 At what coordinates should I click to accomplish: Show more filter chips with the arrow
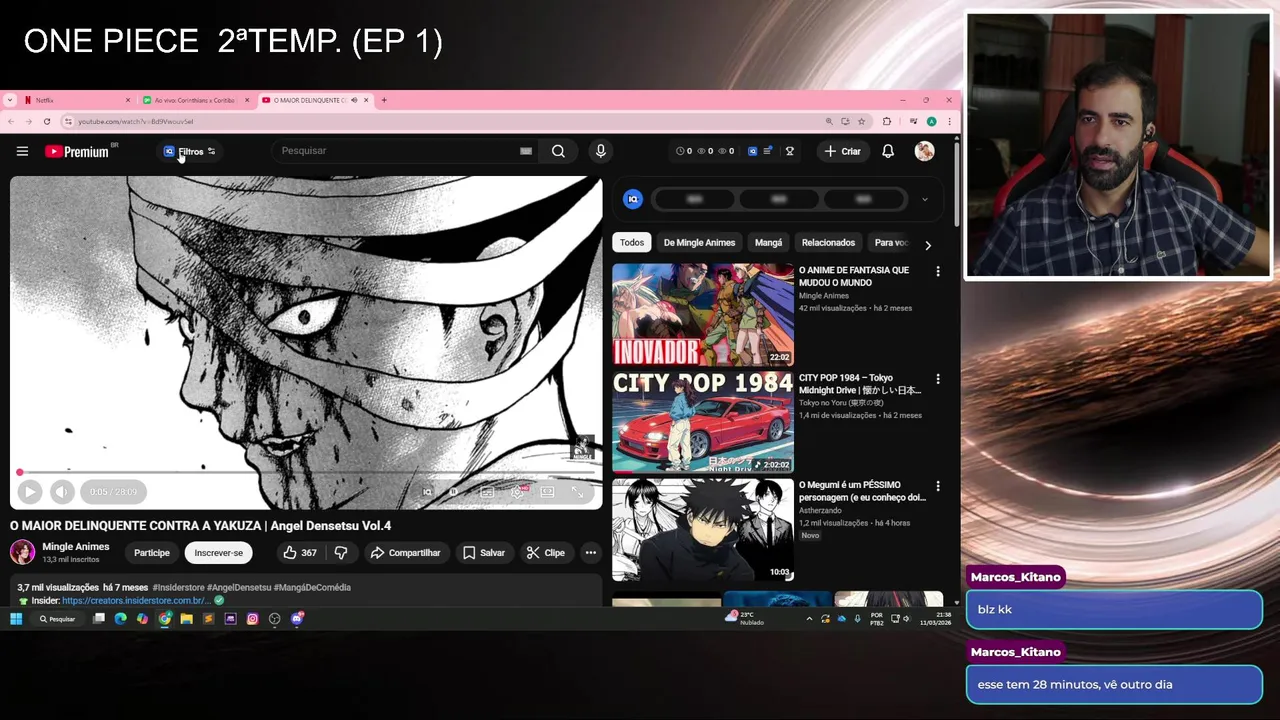(x=927, y=244)
